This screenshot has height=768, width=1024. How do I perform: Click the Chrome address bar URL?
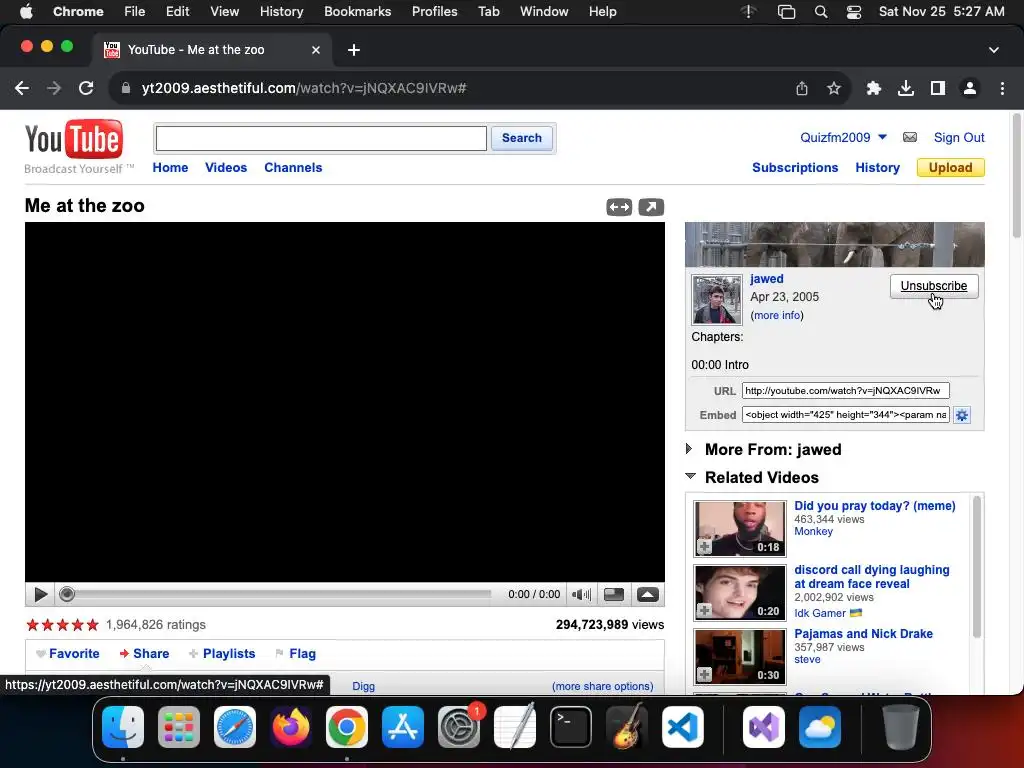(x=304, y=88)
